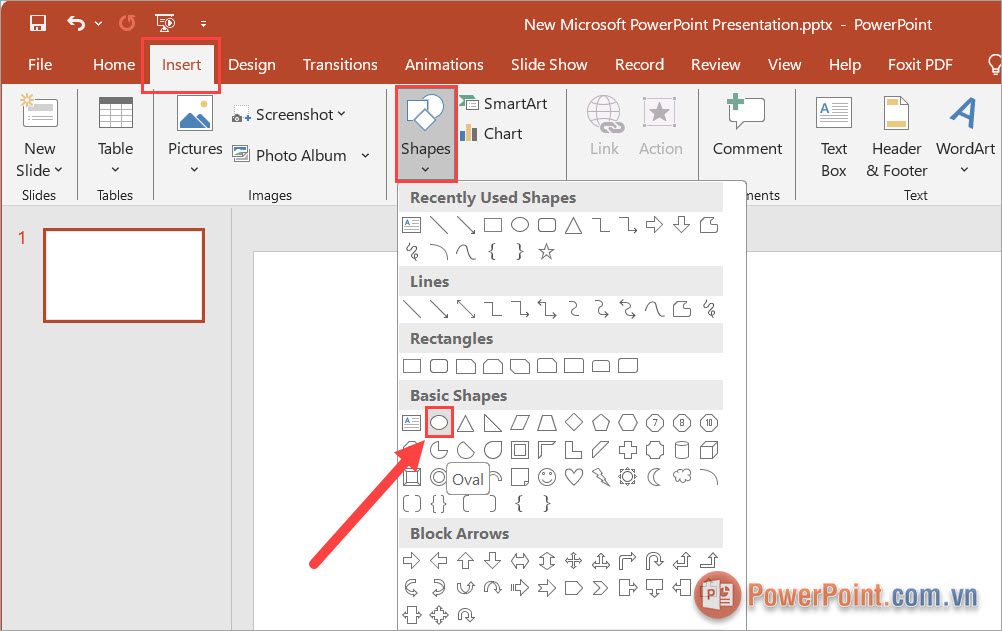
Task: Switch to the Design tab
Action: 251,64
